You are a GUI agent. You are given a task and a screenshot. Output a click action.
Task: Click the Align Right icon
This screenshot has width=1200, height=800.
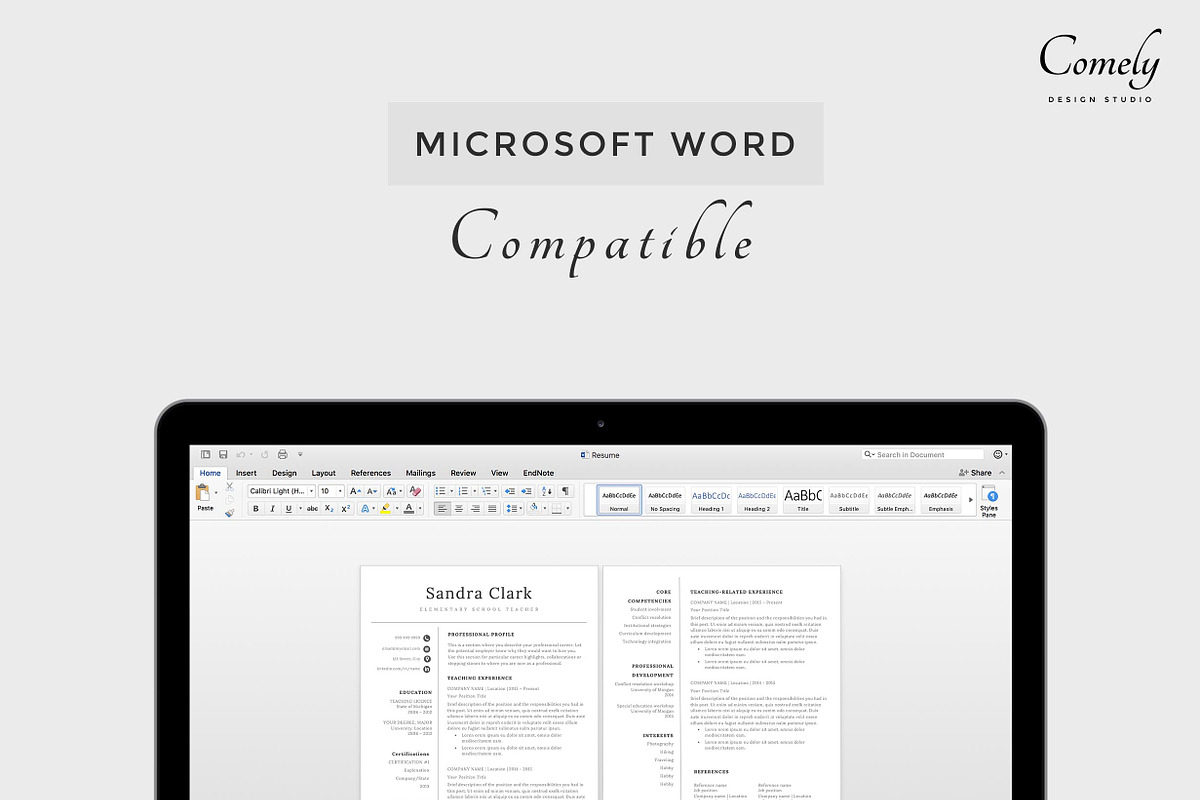point(475,508)
